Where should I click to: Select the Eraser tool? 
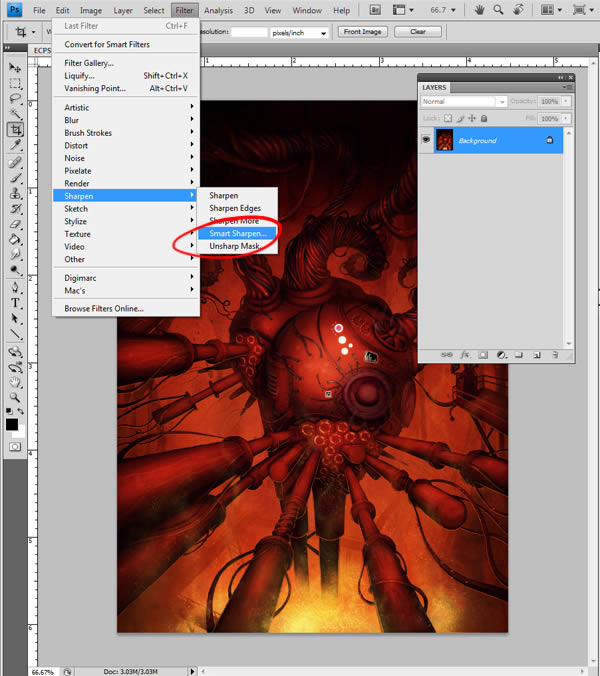tap(15, 224)
